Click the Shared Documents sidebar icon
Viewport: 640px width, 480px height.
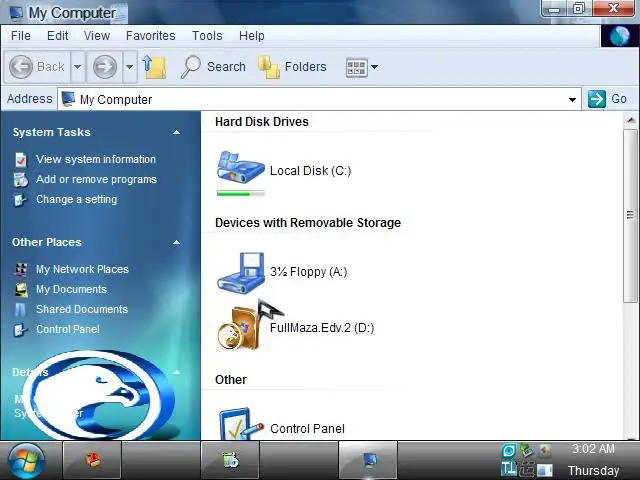pos(20,309)
